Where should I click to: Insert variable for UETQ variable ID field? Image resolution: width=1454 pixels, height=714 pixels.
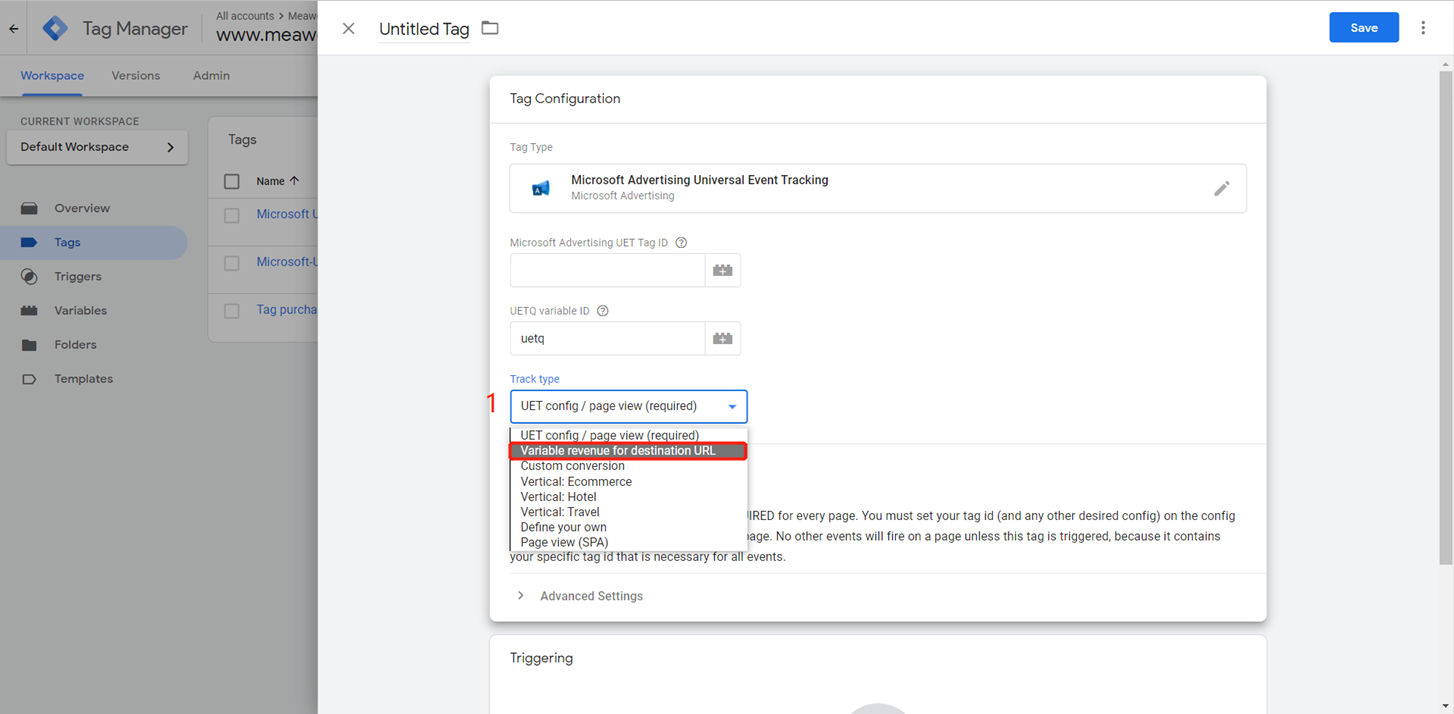[x=723, y=338]
